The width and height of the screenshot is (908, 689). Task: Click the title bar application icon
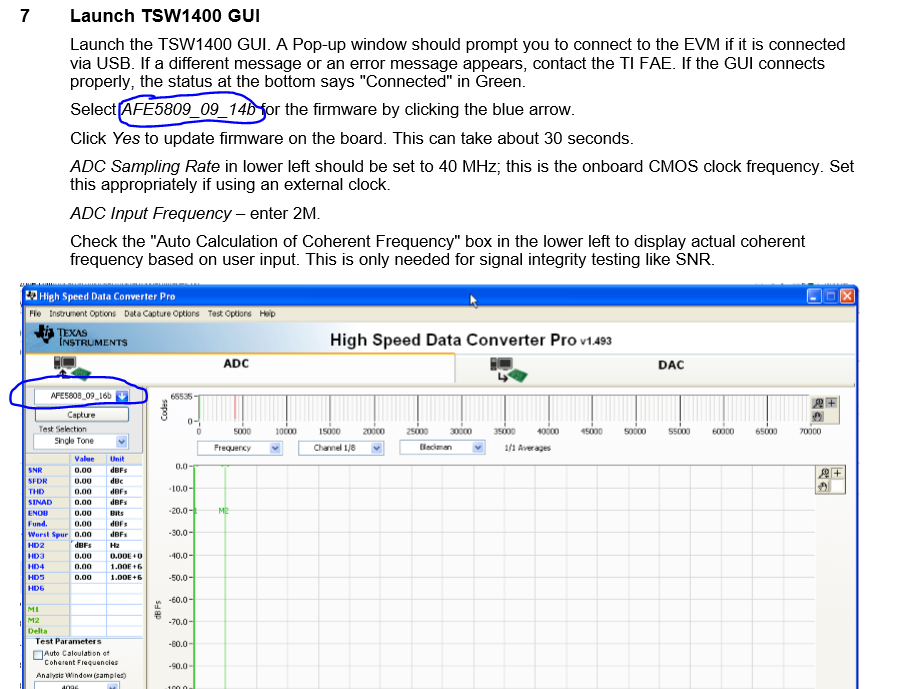[x=32, y=296]
